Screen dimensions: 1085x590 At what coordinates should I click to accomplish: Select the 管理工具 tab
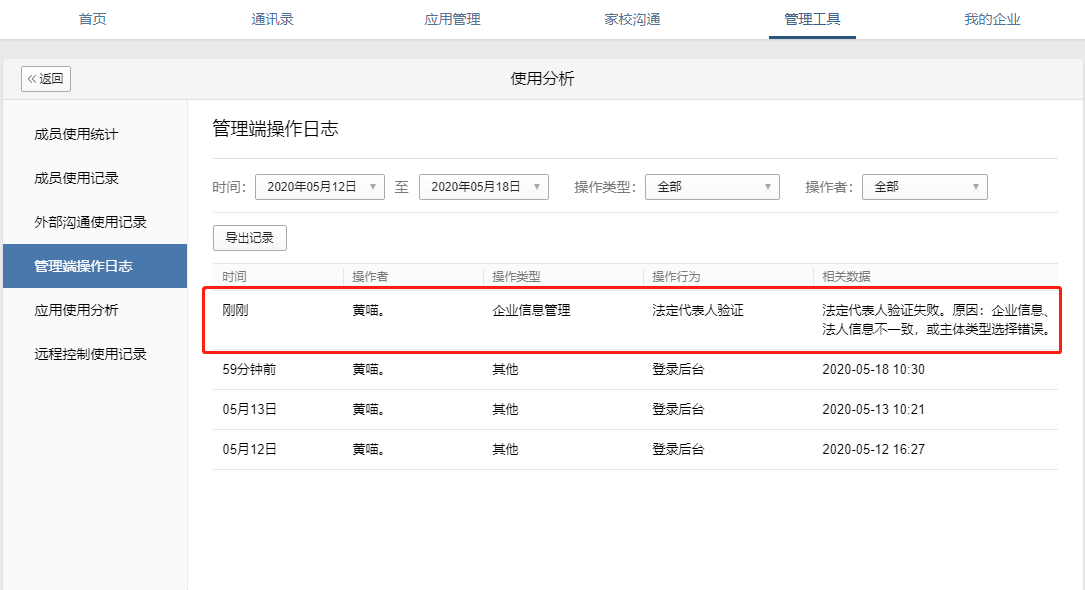pos(812,19)
